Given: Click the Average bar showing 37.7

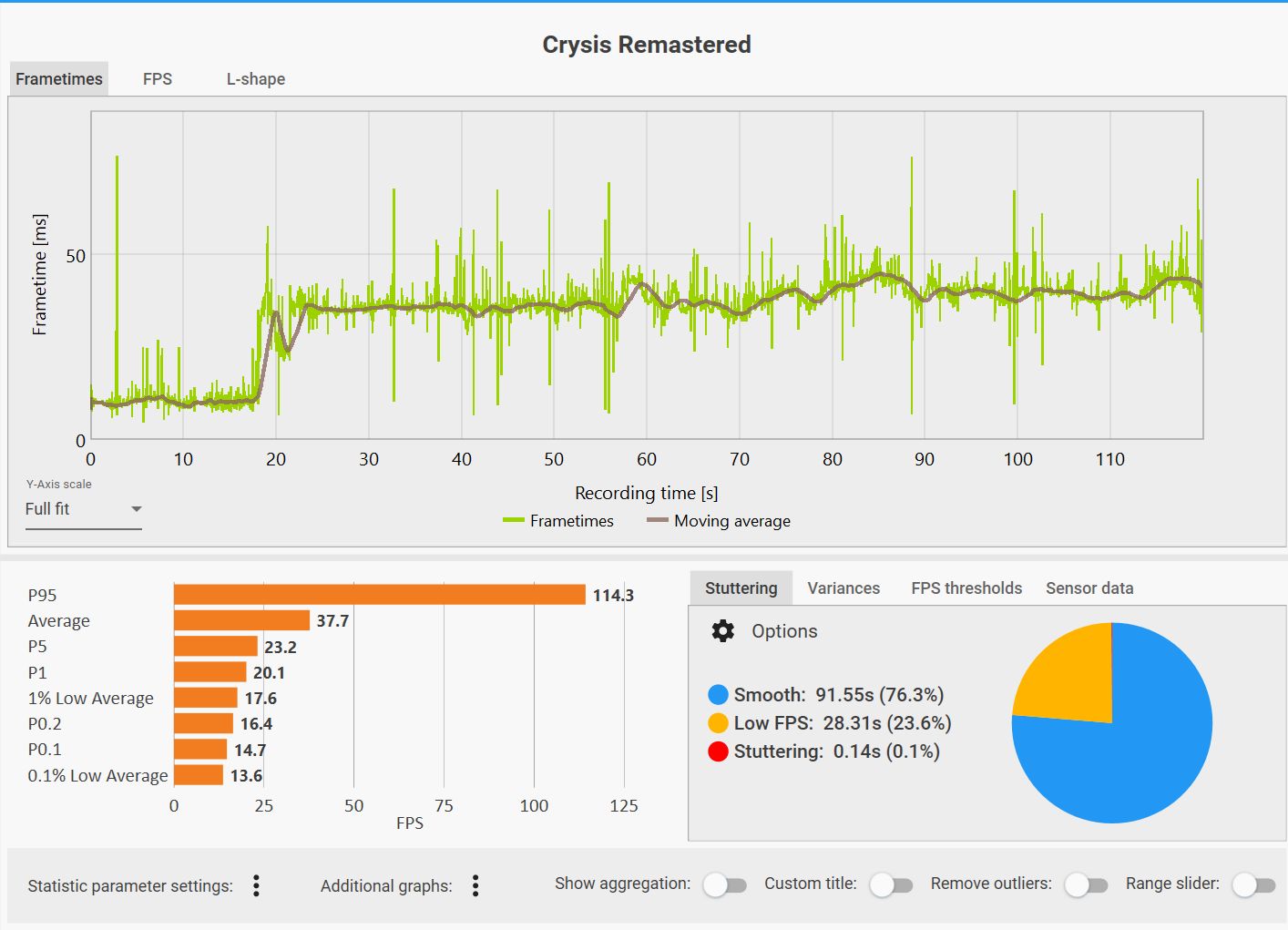Looking at the screenshot, I should point(241,620).
